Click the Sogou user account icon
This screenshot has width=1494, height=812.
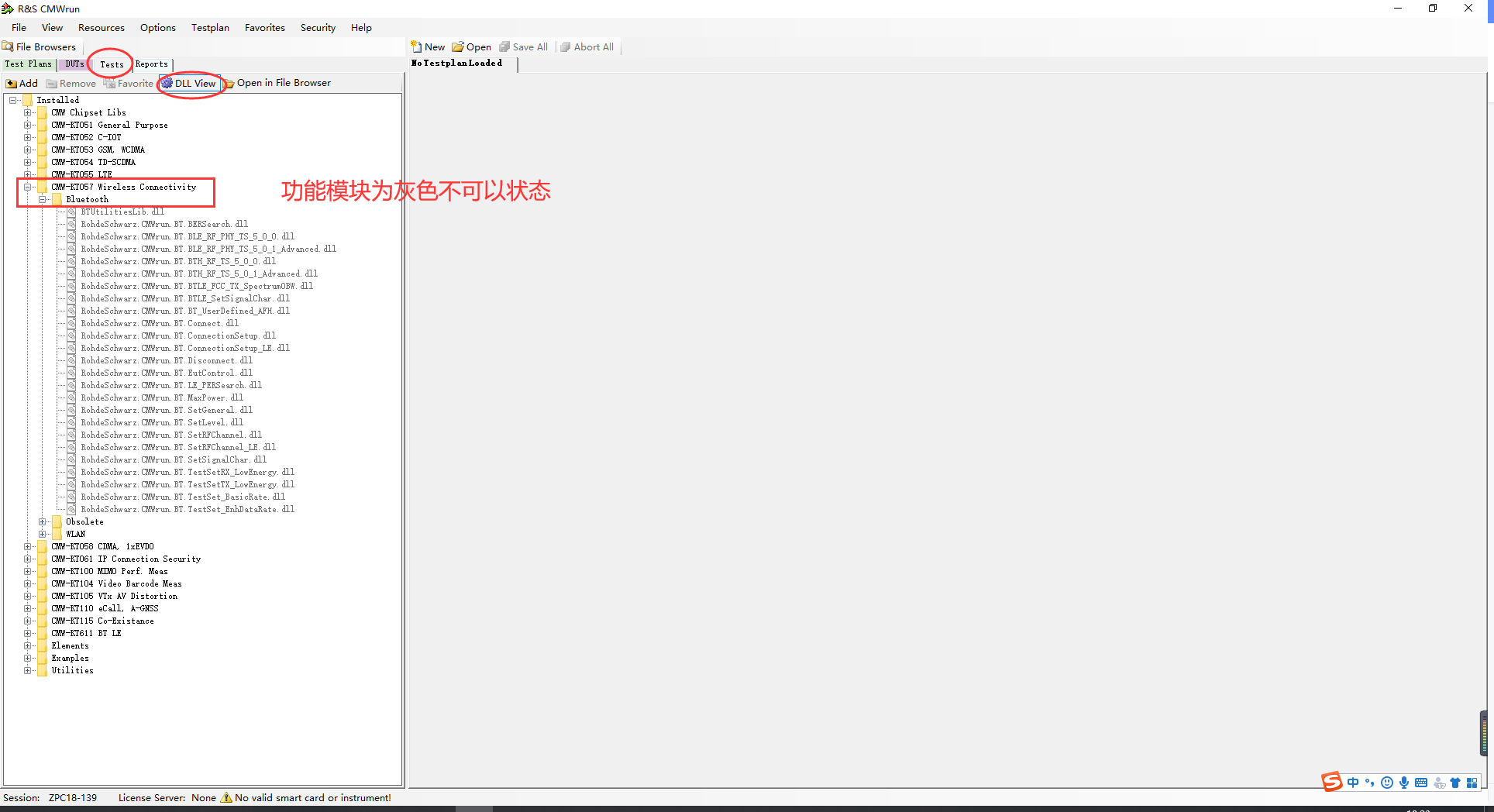tap(1439, 783)
